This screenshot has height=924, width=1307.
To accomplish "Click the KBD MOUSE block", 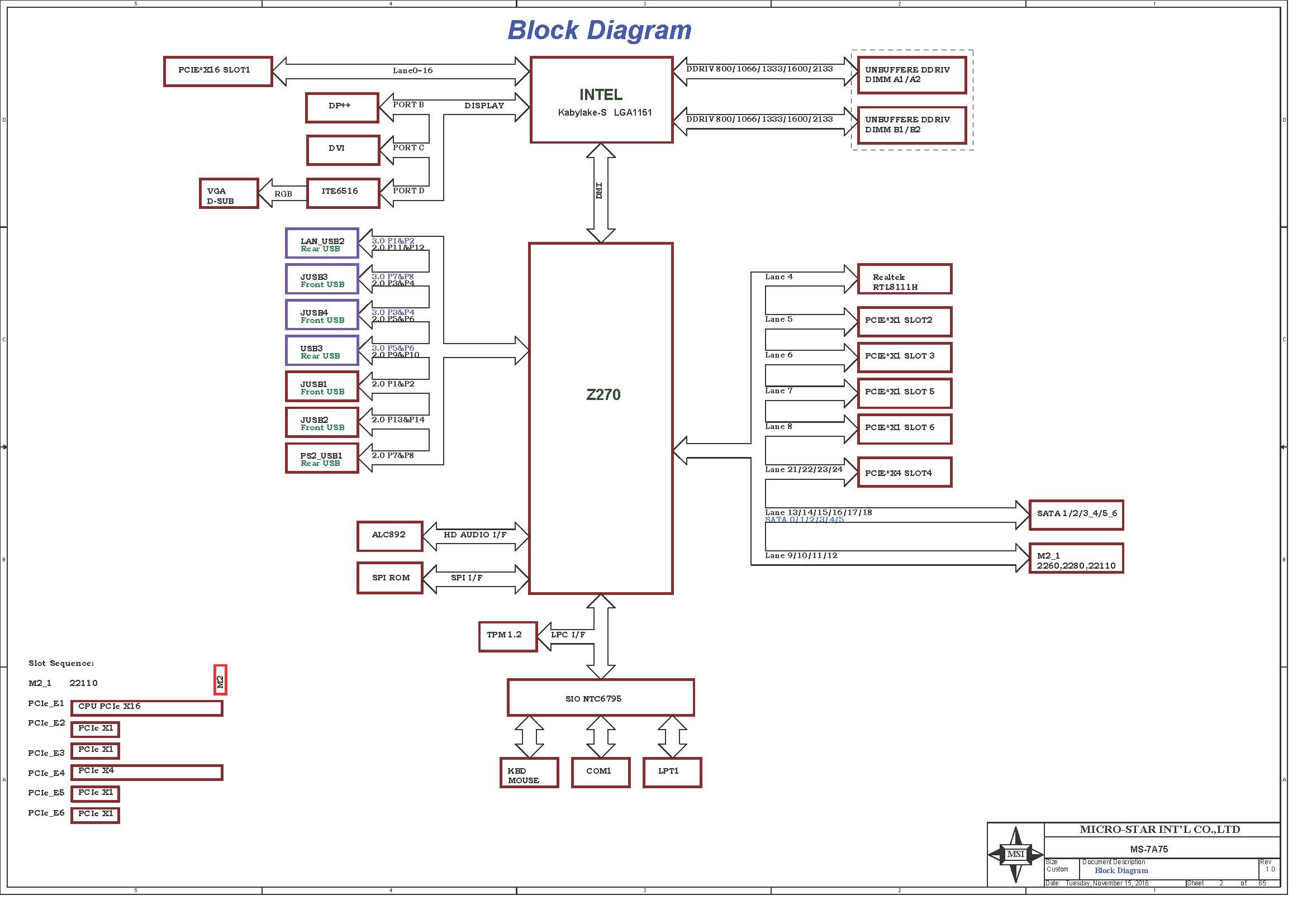I will pyautogui.click(x=529, y=773).
